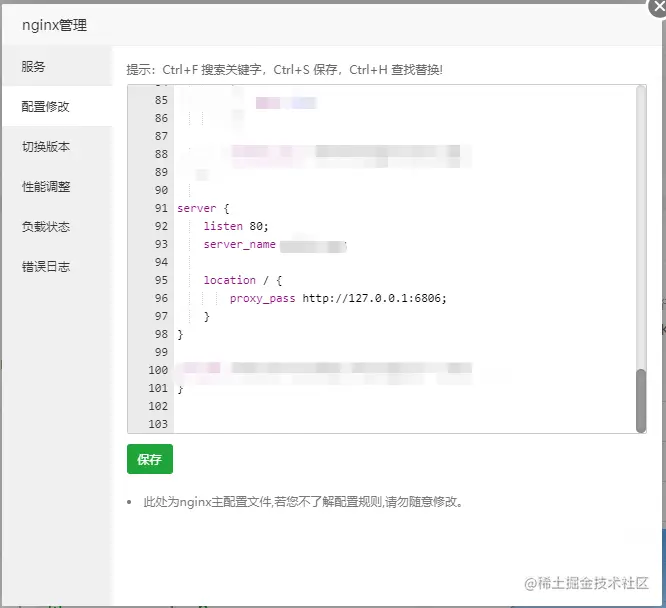
Task: Click the blurred server_name value
Action: tap(313, 246)
